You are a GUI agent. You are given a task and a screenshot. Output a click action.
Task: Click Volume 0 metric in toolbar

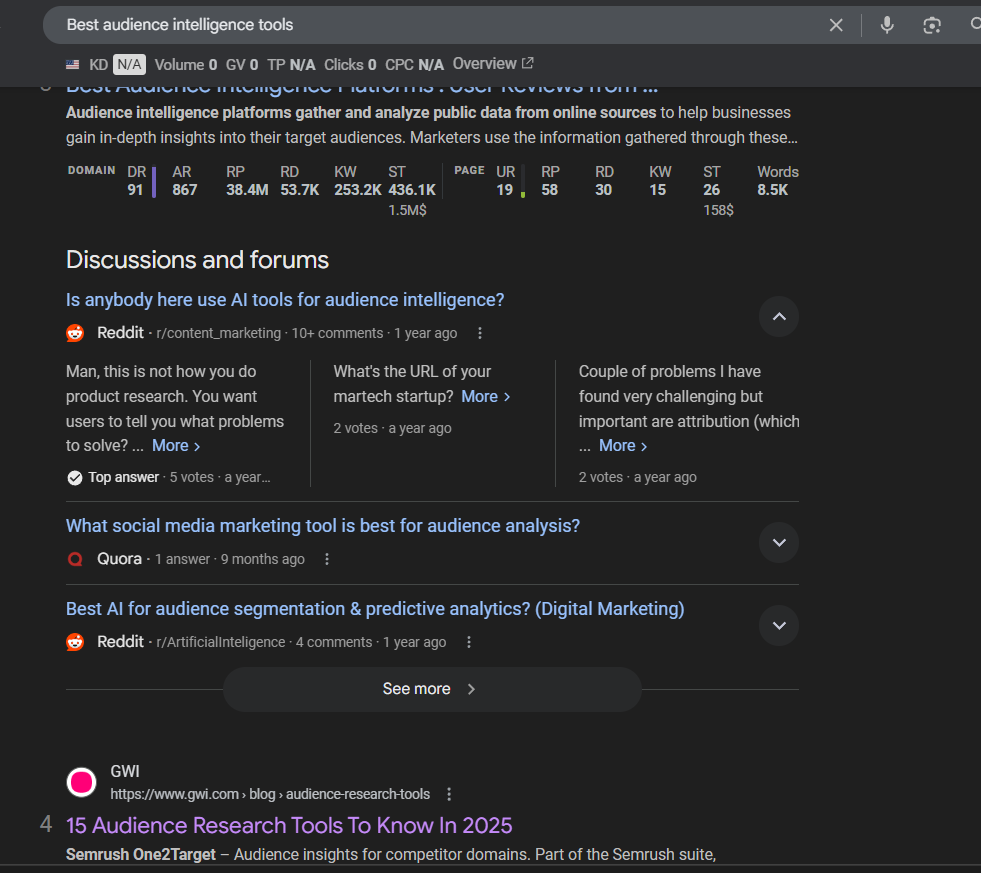pos(186,64)
